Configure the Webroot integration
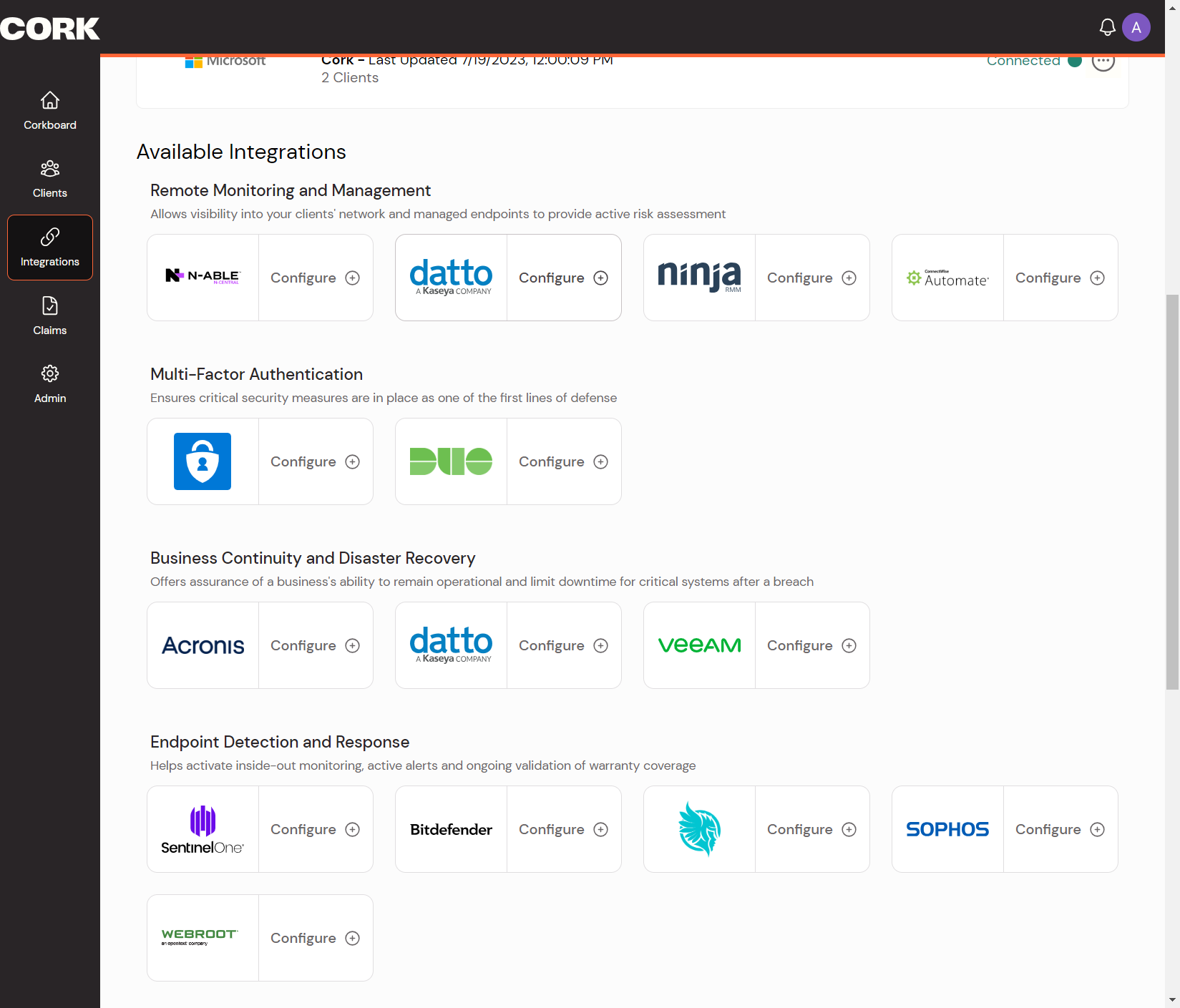Image resolution: width=1180 pixels, height=1008 pixels. (315, 938)
